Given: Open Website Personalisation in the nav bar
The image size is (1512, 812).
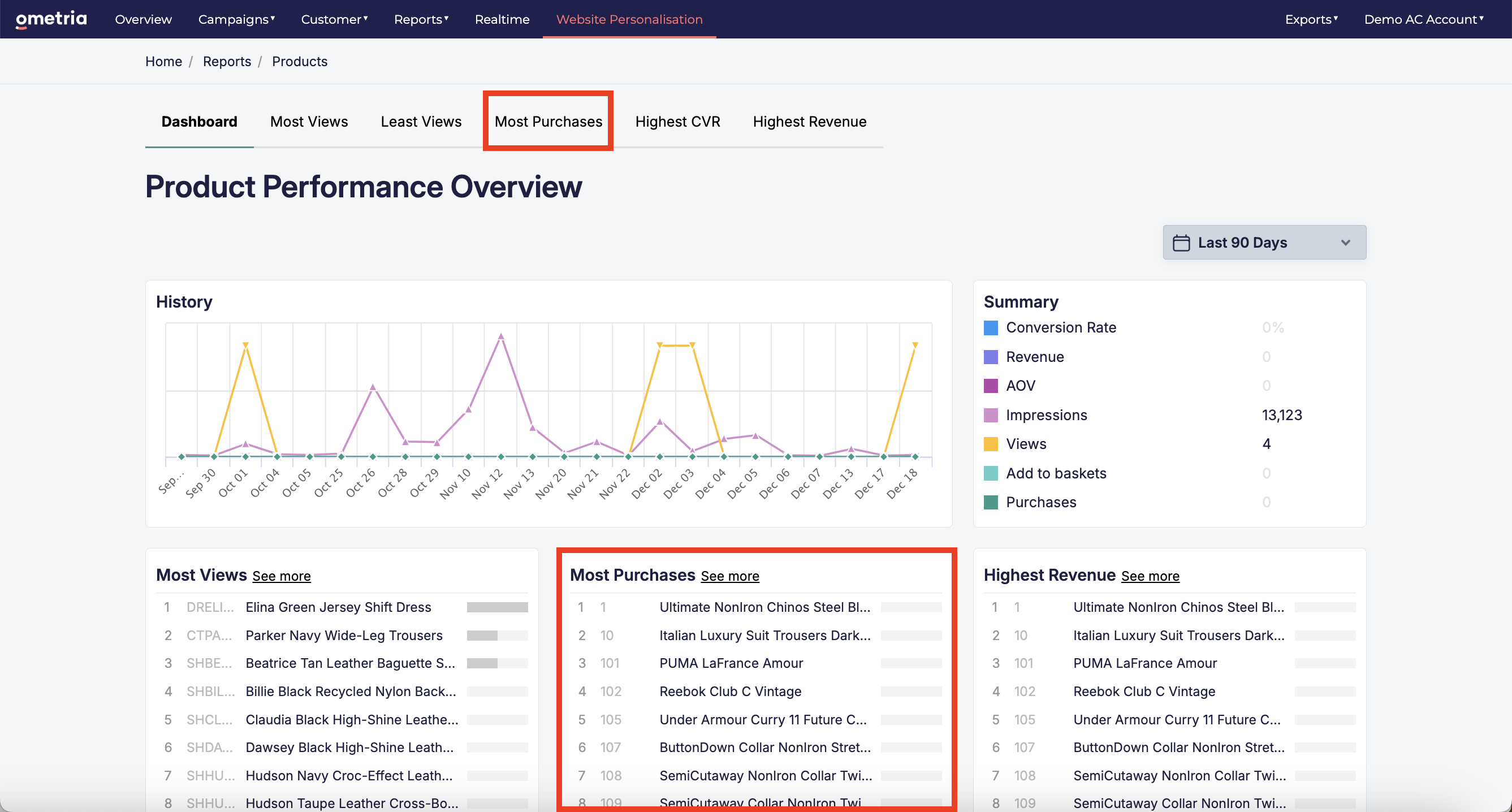Looking at the screenshot, I should tap(629, 19).
